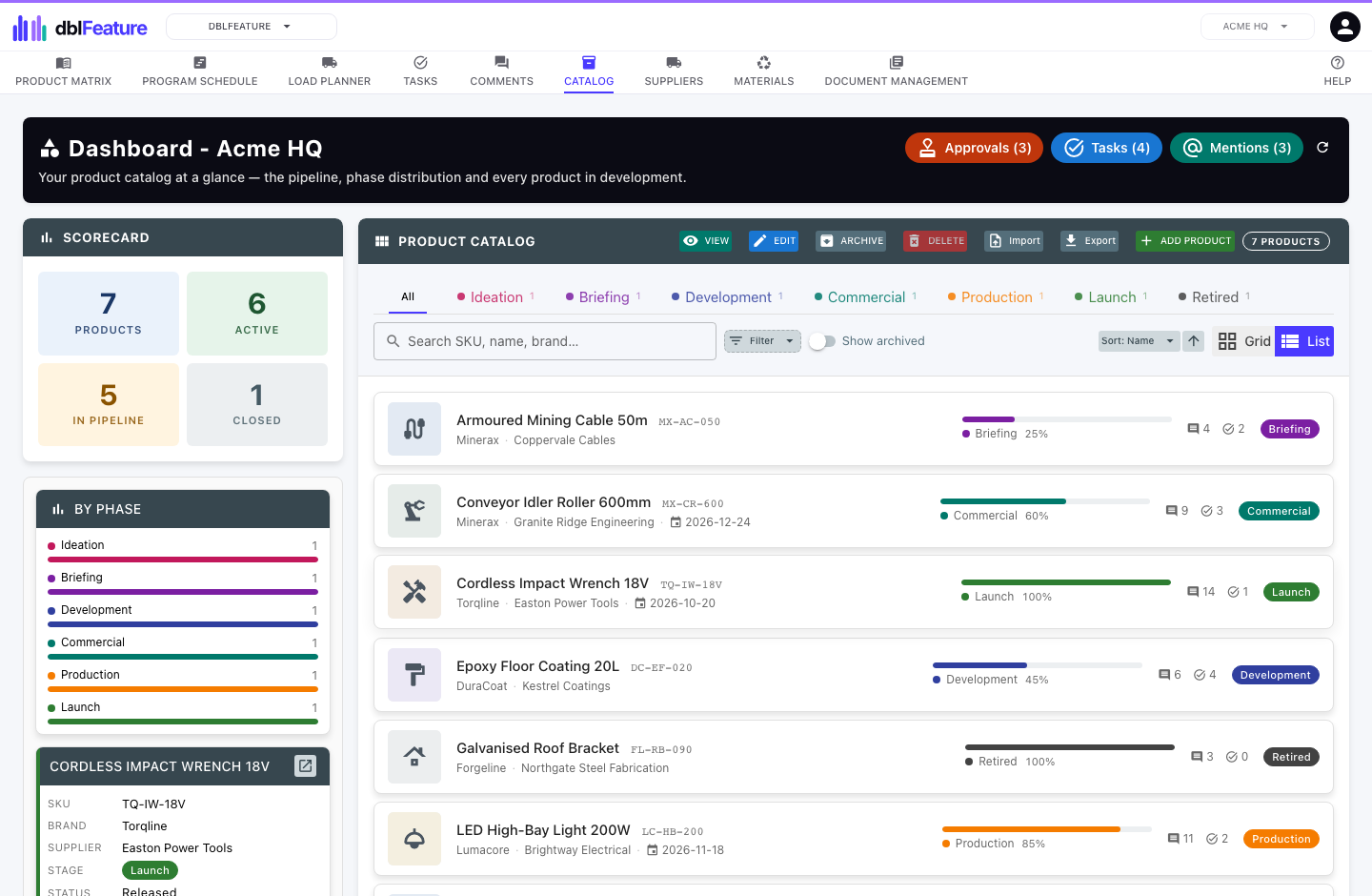The image size is (1372, 896).
Task: Select the Ideation phase tab
Action: tap(496, 297)
